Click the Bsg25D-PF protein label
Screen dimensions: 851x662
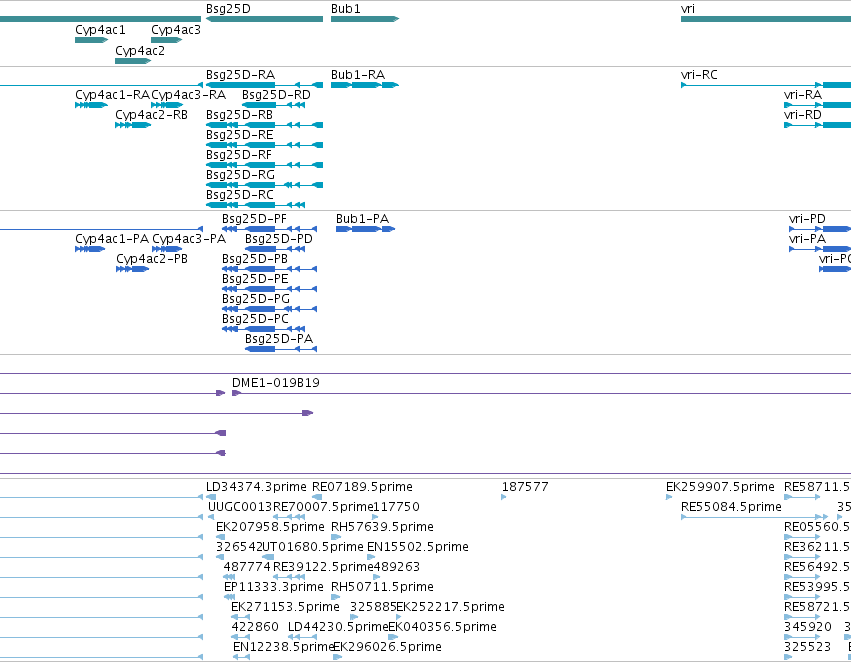click(x=254, y=219)
